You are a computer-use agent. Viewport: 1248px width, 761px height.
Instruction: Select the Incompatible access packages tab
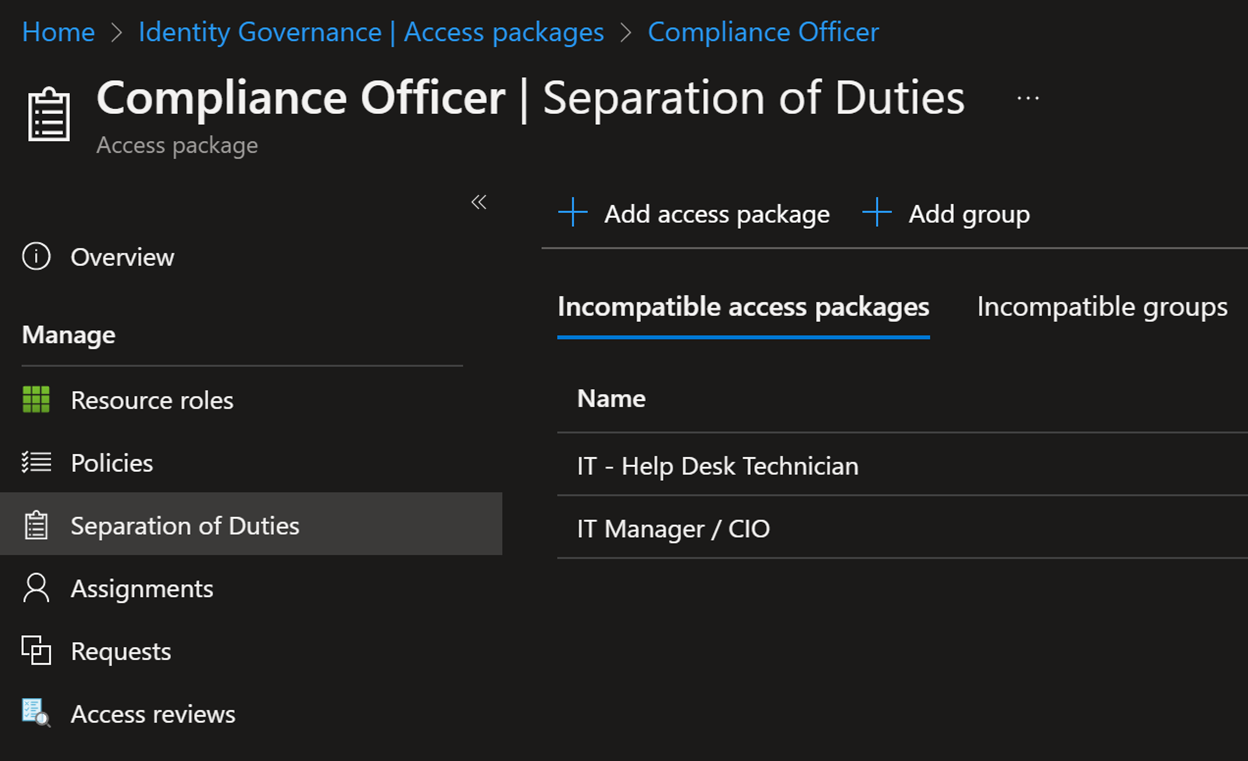[x=743, y=307]
